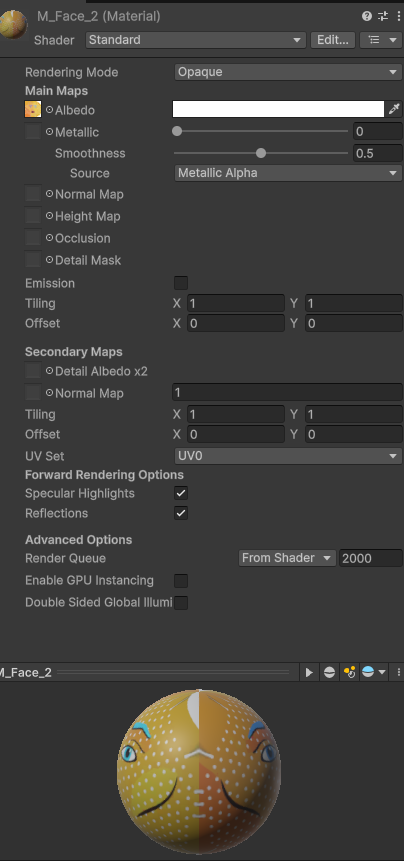Image resolution: width=404 pixels, height=861 pixels.
Task: Pick Albedo color with the eyedropper
Action: tap(394, 109)
